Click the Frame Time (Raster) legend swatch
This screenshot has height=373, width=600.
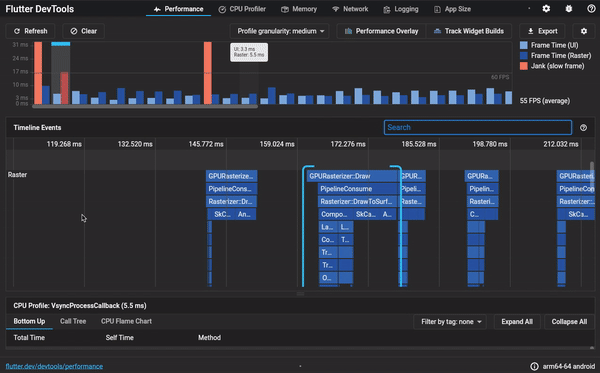point(523,55)
